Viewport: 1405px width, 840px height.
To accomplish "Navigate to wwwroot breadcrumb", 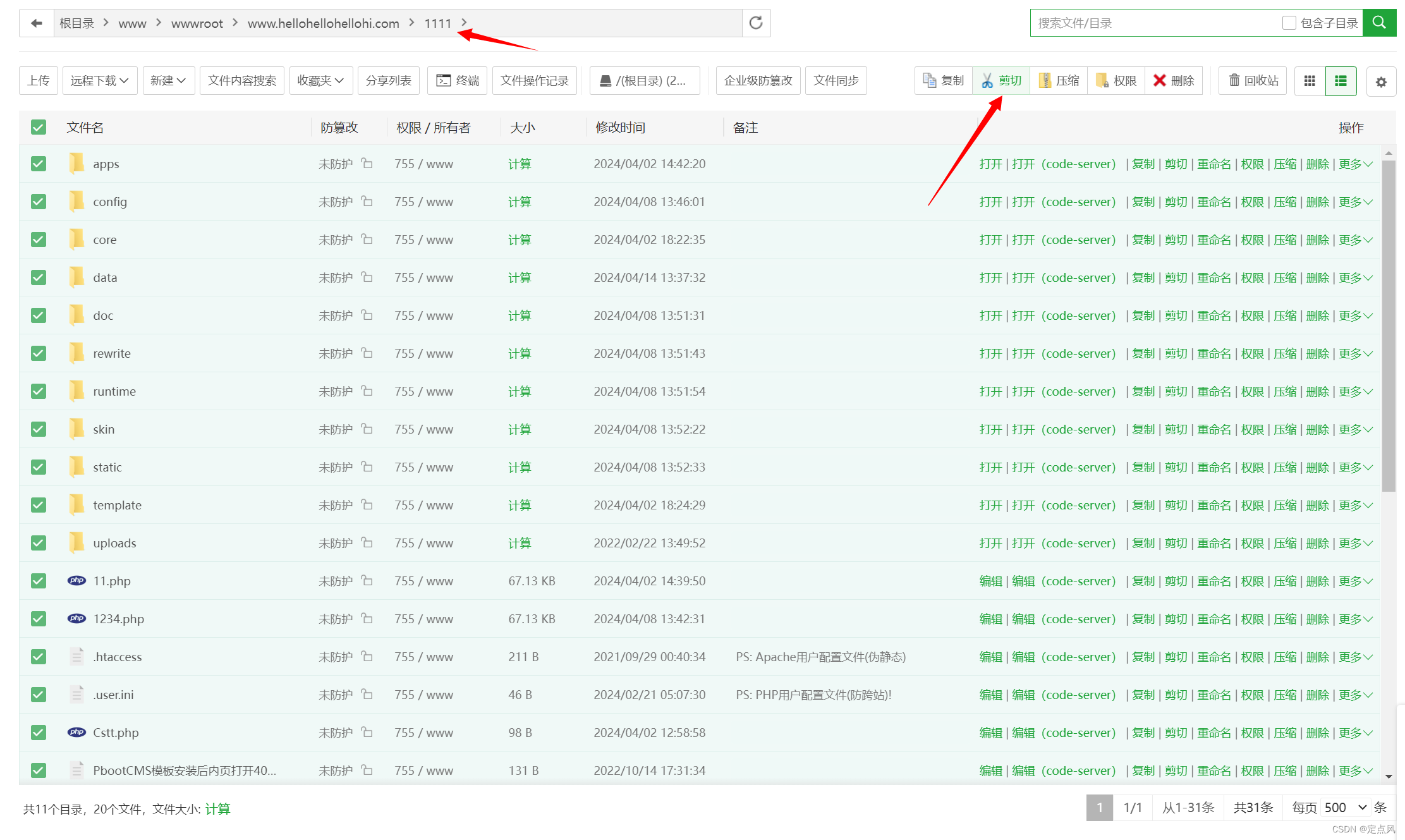I will 197,23.
